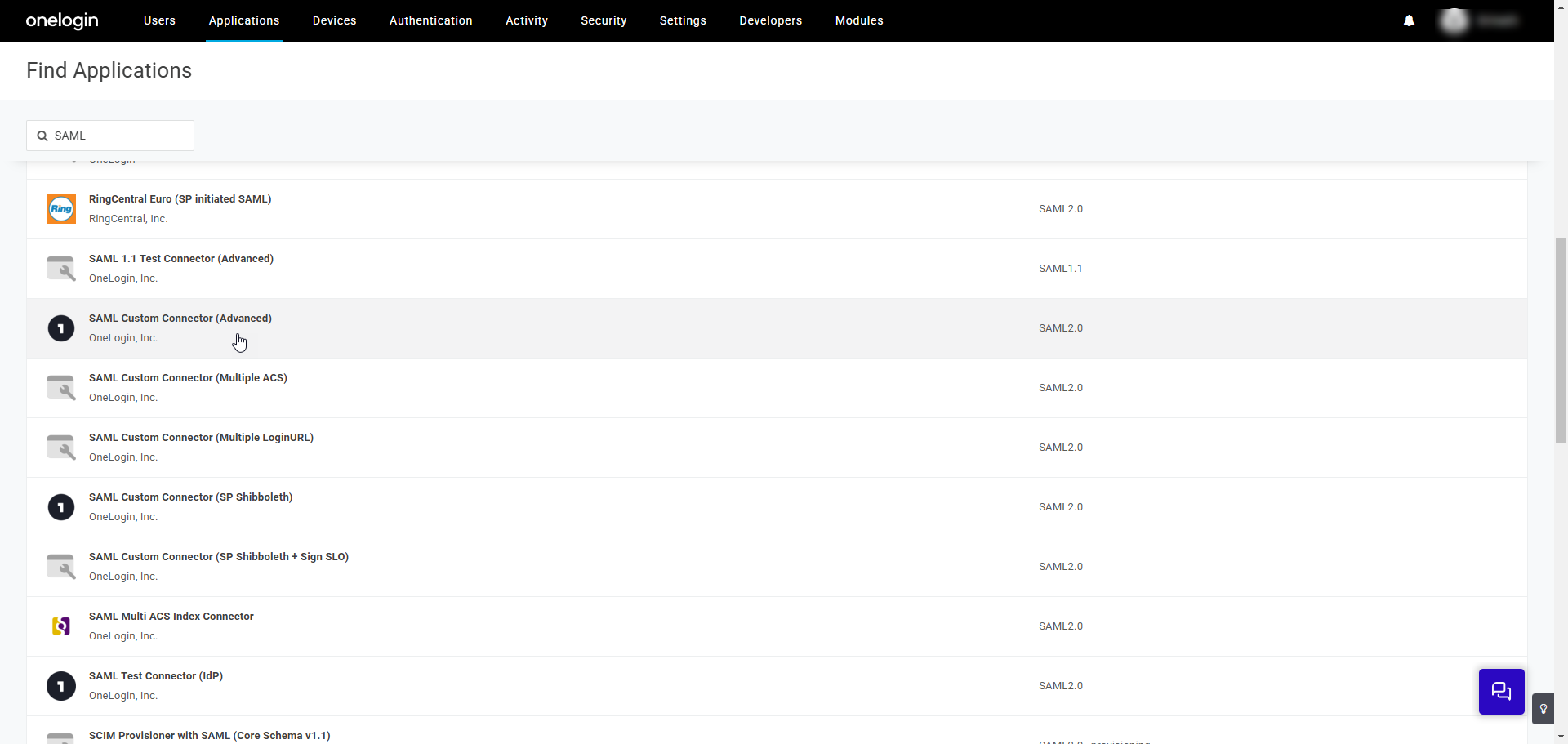Viewport: 1568px width, 744px height.
Task: Select SAML Custom Connector (SP Shibboleth + Sign SLO)
Action: click(777, 567)
